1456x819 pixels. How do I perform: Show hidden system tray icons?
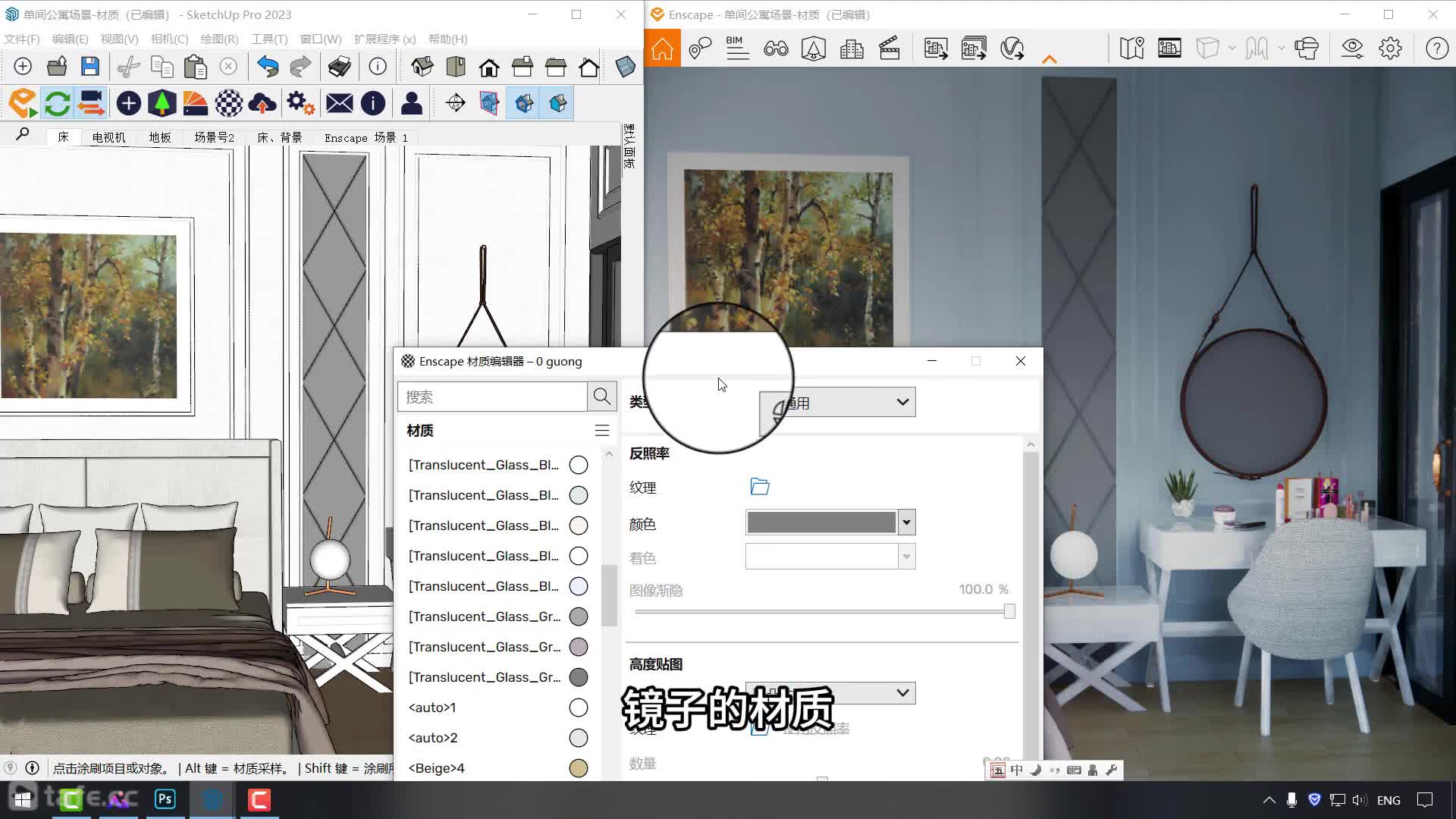point(1269,800)
